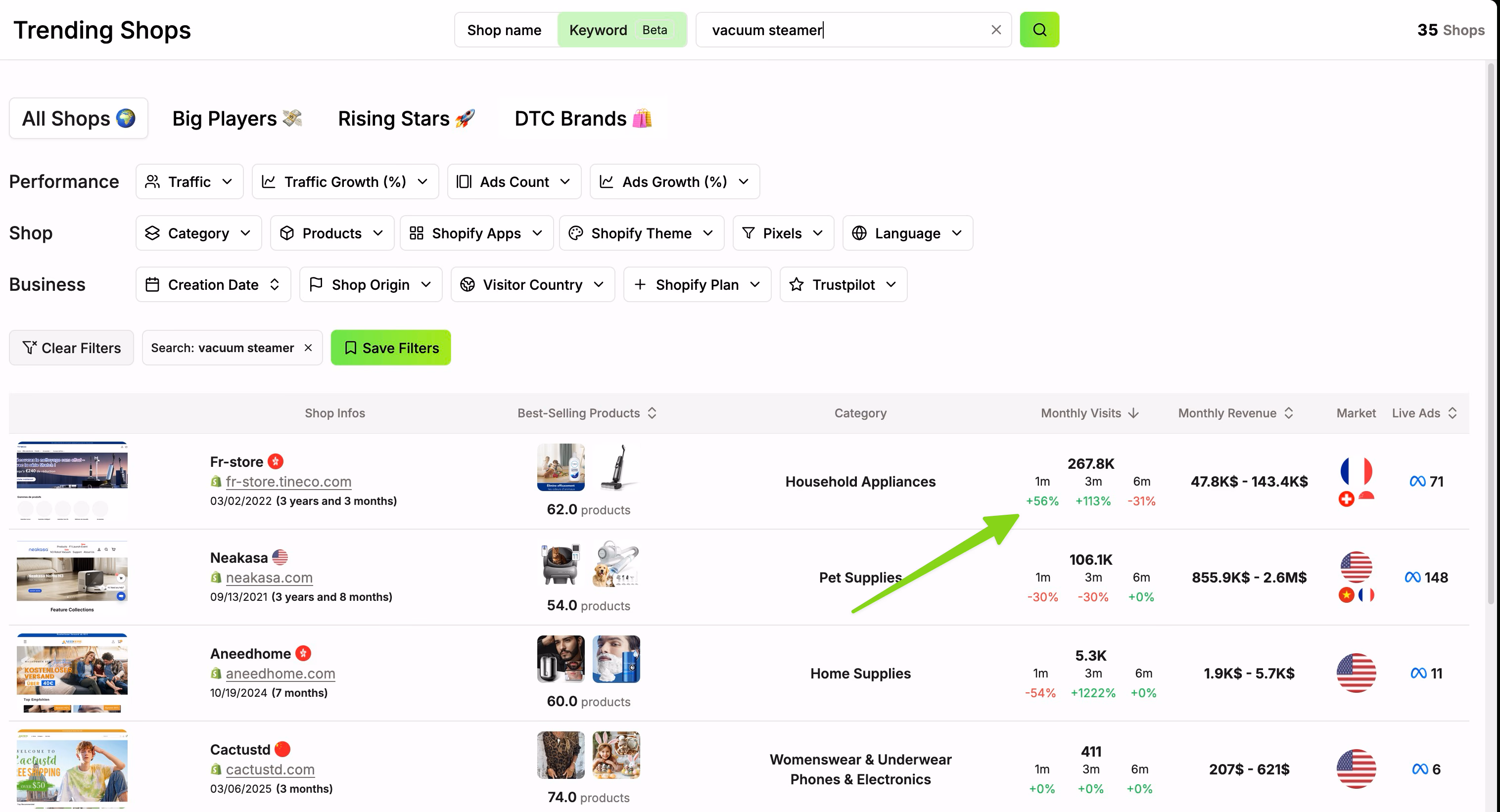Switch to the All Shops tab

tap(79, 118)
